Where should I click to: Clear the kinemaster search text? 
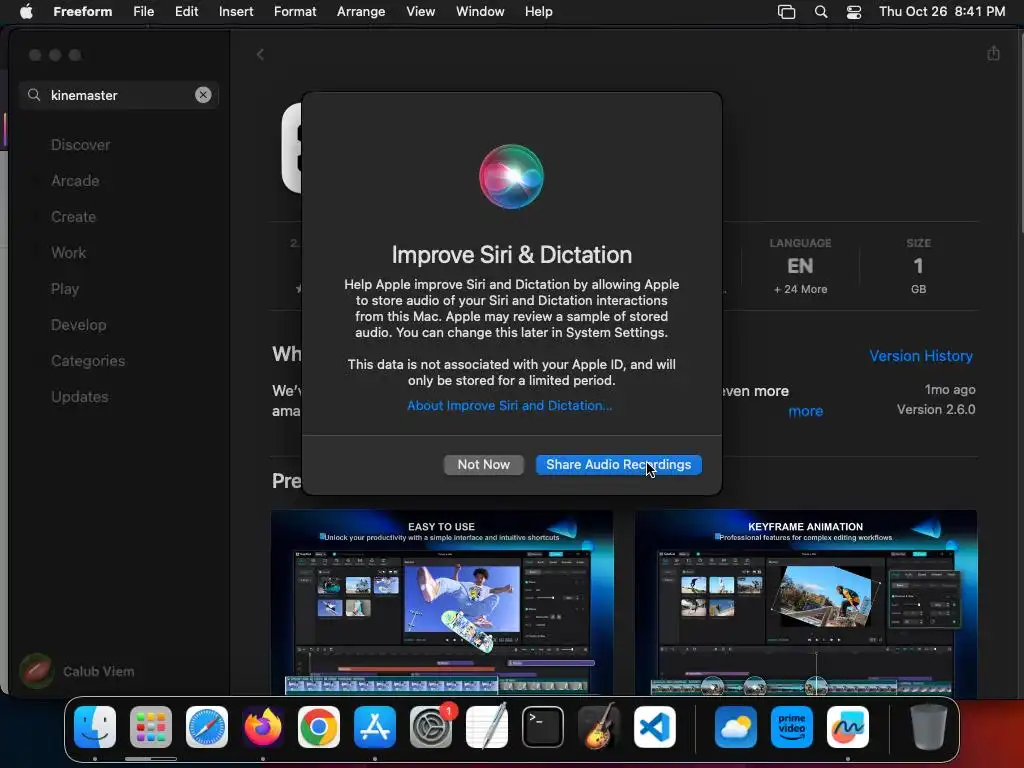pyautogui.click(x=203, y=95)
